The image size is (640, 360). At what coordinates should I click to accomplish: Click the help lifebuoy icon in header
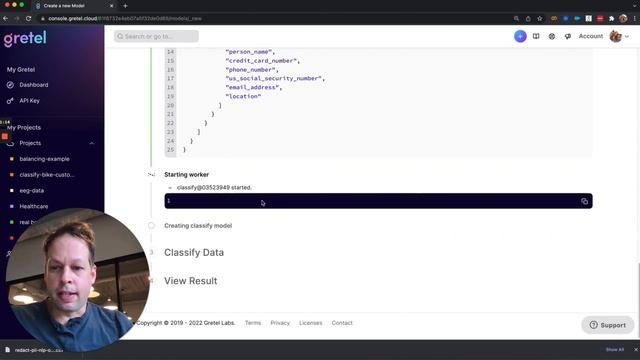tap(552, 36)
